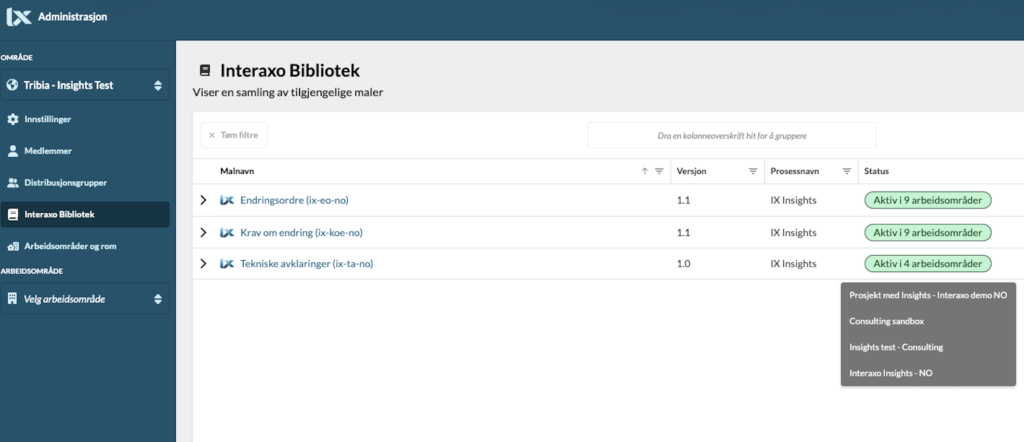
Task: Click the IX logo in header
Action: pyautogui.click(x=19, y=16)
